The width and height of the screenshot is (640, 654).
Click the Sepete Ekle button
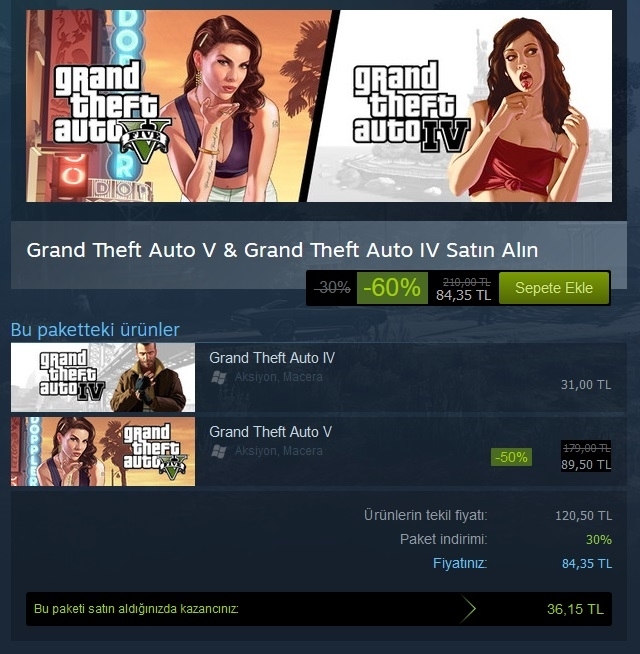554,288
